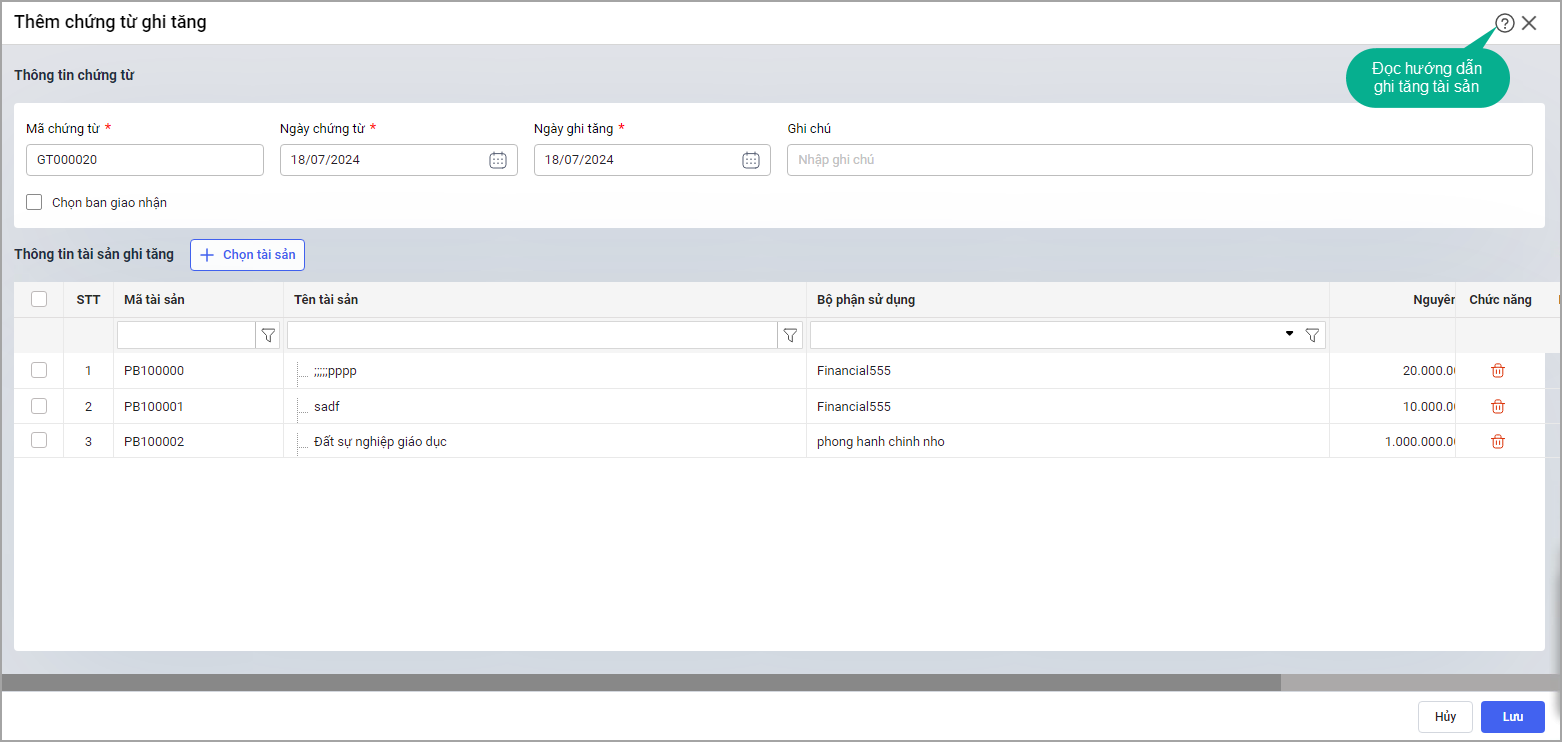Select checkbox for row PB100001
Screen dimensions: 1562x742
coord(39,406)
